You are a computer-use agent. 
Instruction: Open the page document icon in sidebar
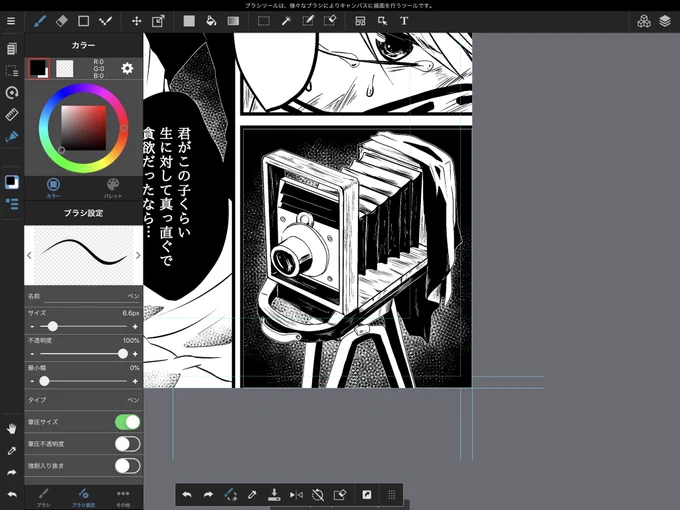[12, 49]
